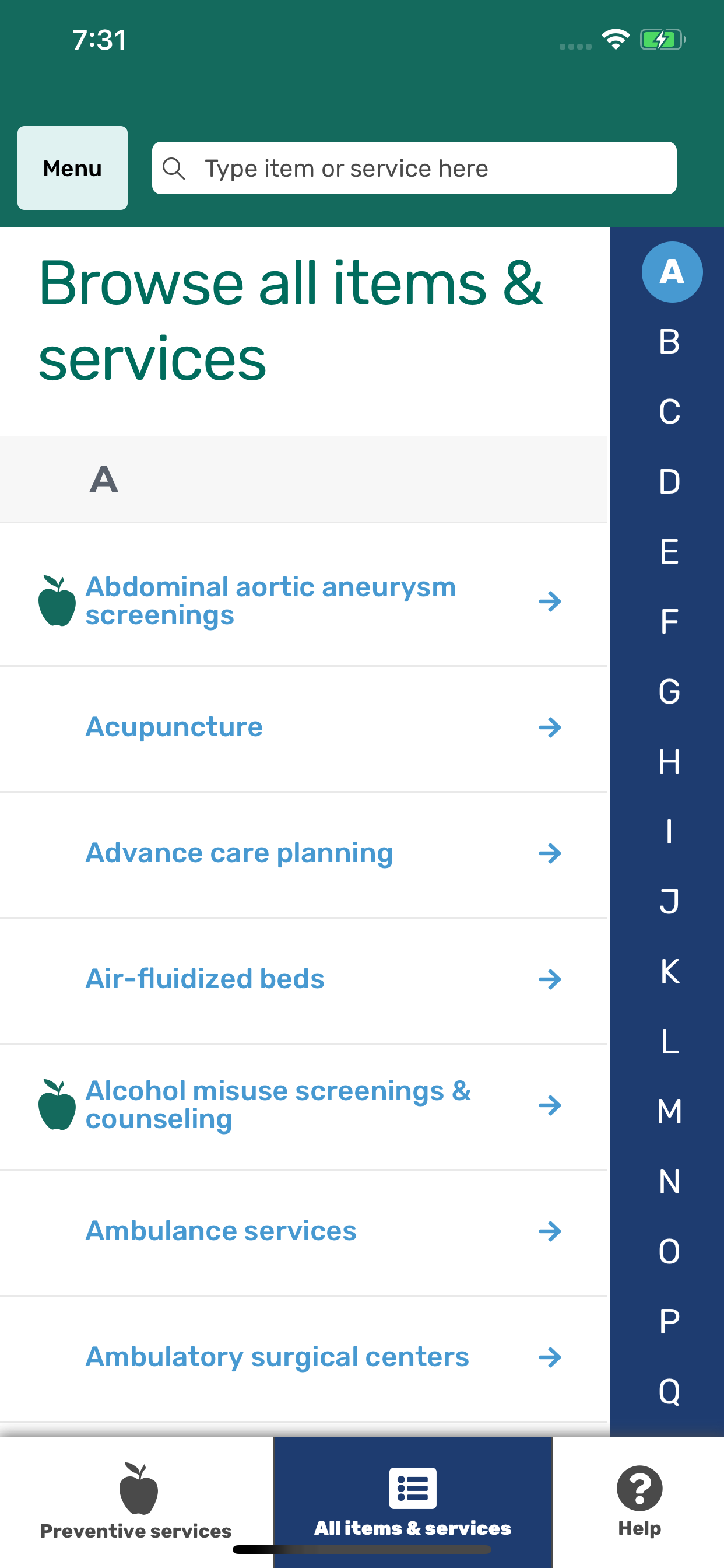Image resolution: width=724 pixels, height=1568 pixels.
Task: Tap the arrow next to Air-fluidized beds
Action: (549, 979)
